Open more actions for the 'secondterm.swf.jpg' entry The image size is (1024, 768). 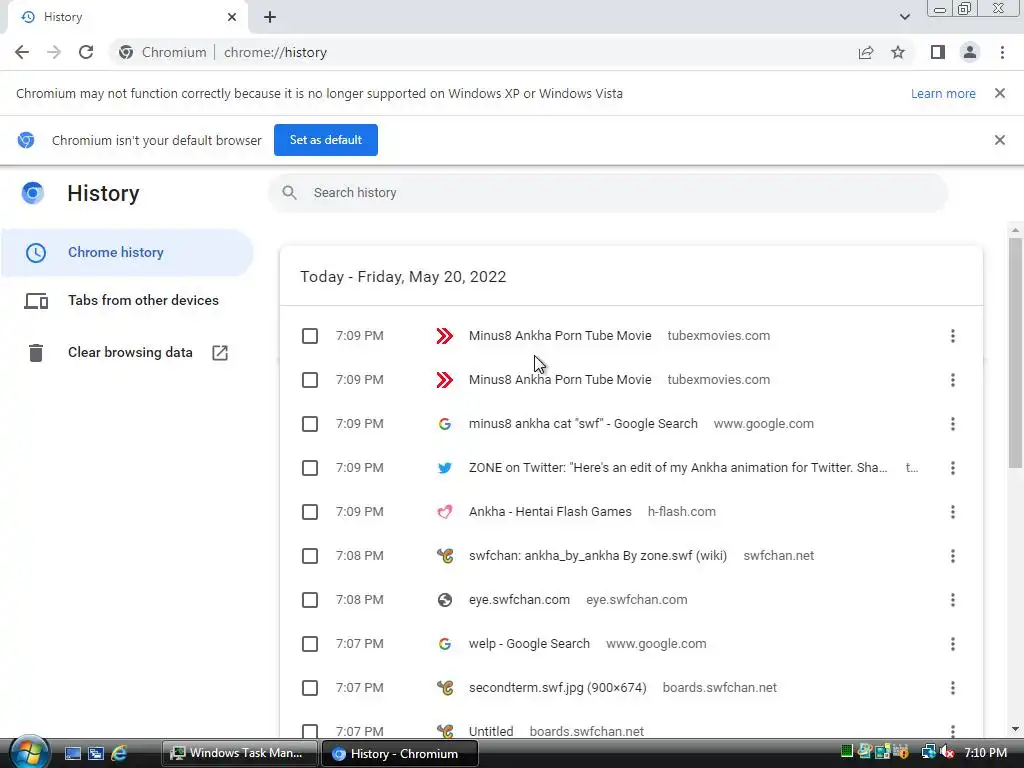[953, 688]
